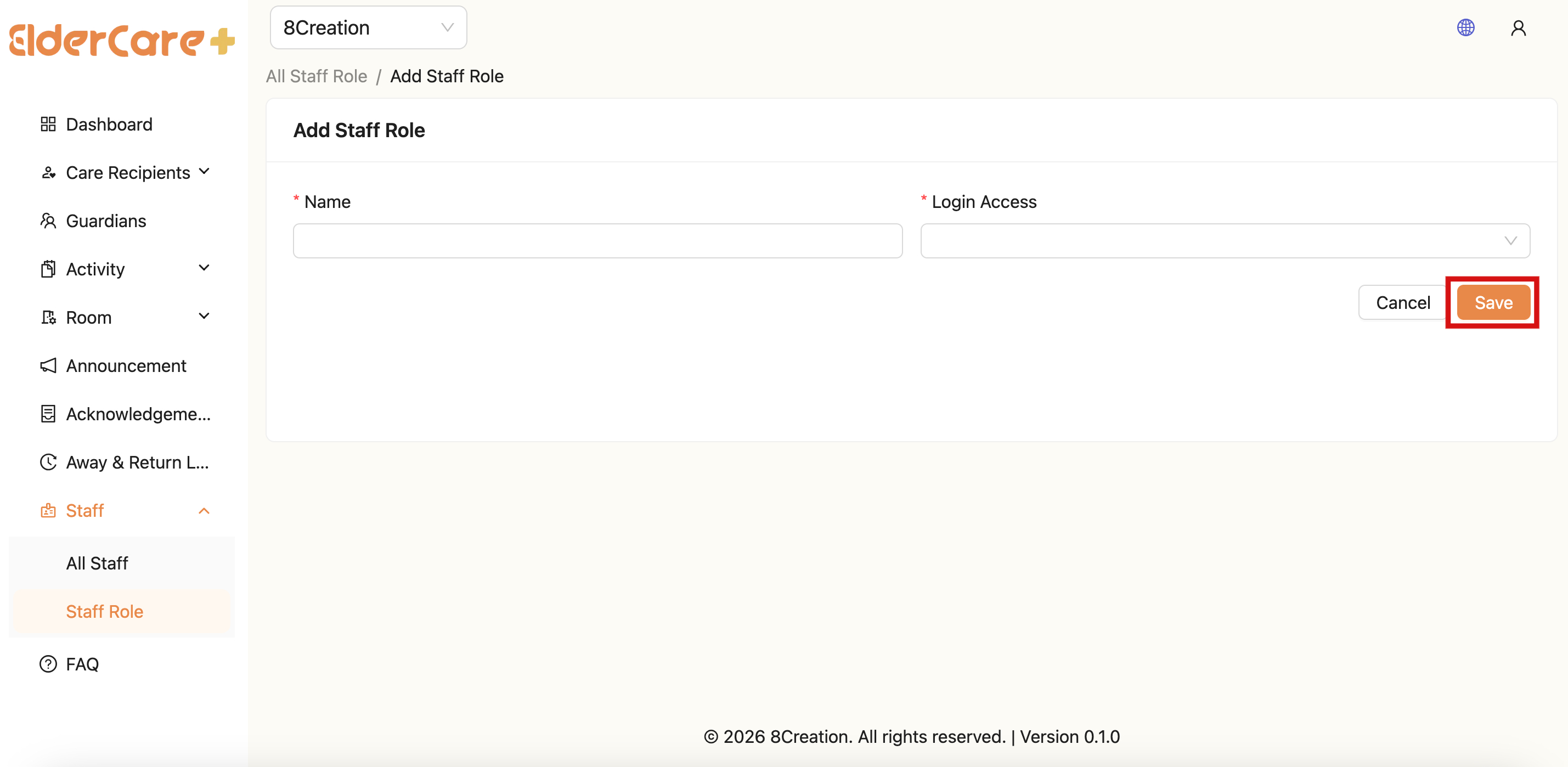This screenshot has height=767, width=1568.
Task: Click the Announcement megaphone icon
Action: coord(48,366)
